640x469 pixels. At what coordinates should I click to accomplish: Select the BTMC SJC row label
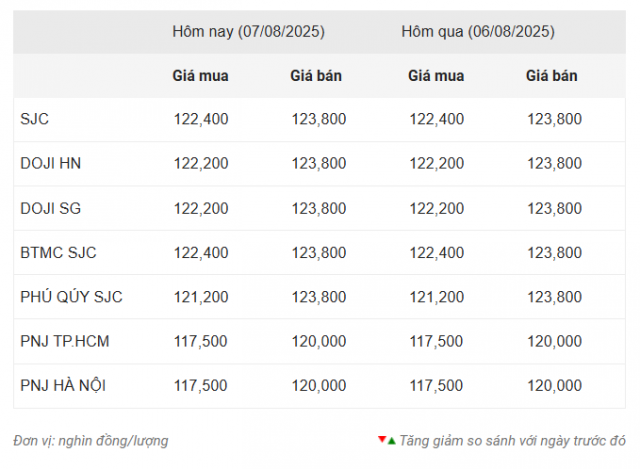58,253
